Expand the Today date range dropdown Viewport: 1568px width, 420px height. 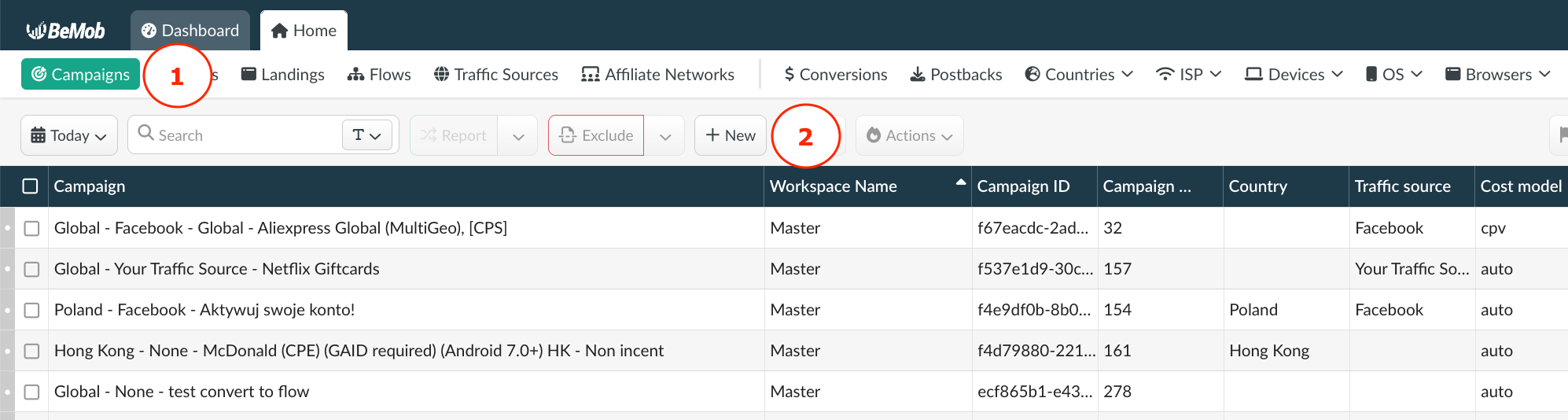[x=69, y=135]
